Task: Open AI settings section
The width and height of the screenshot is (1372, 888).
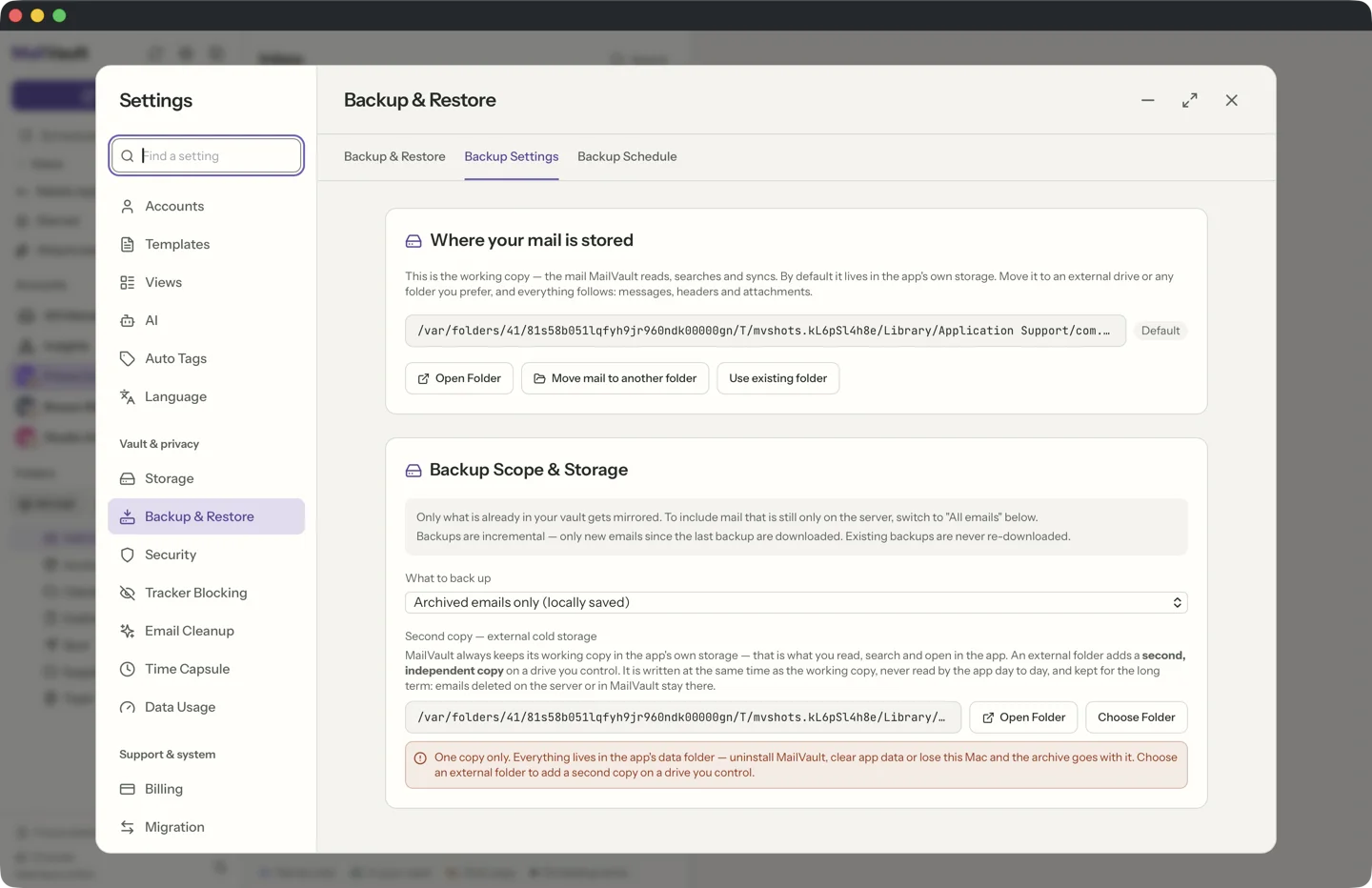Action: [206, 320]
